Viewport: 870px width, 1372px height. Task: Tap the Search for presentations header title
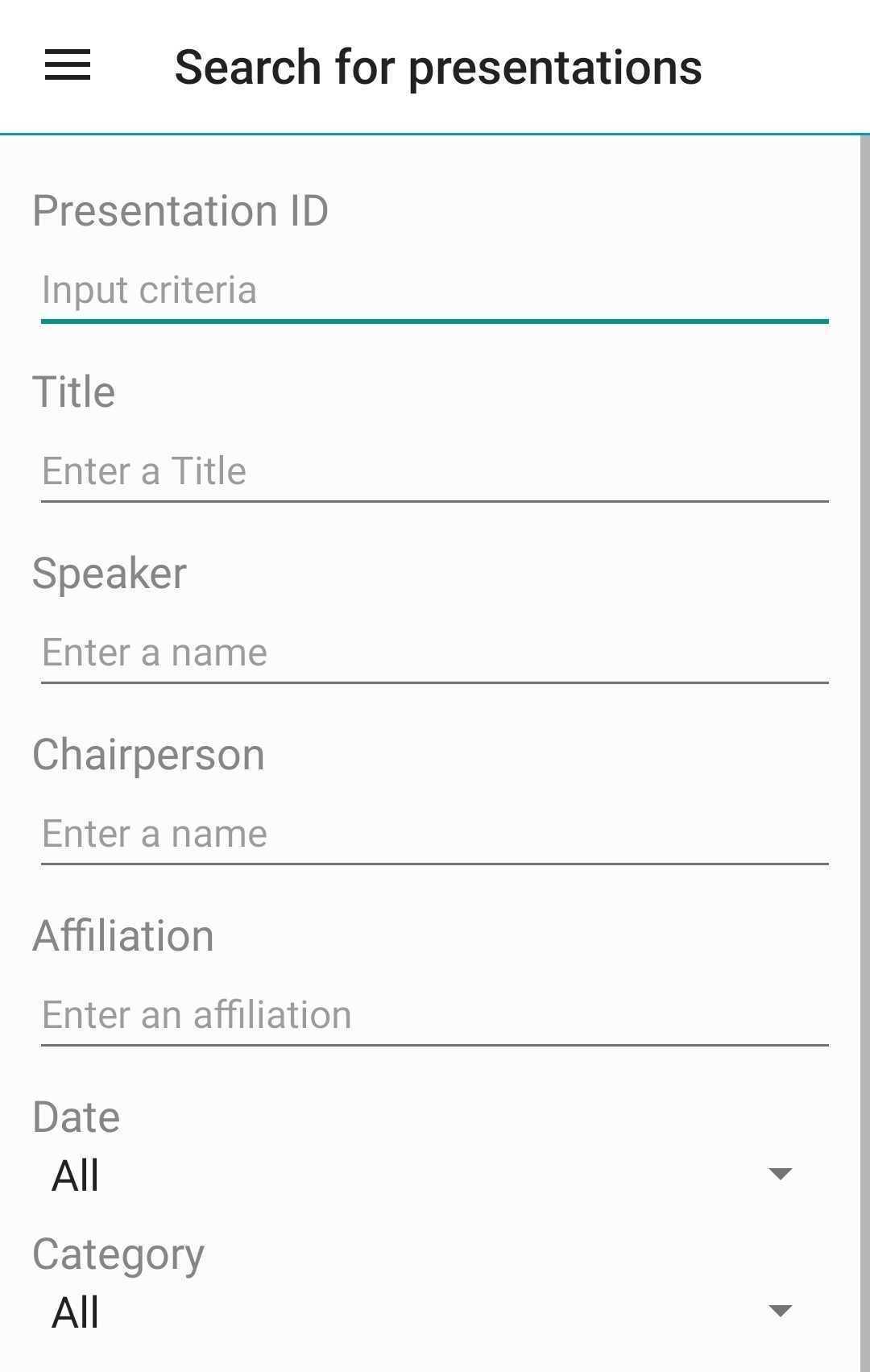(438, 67)
